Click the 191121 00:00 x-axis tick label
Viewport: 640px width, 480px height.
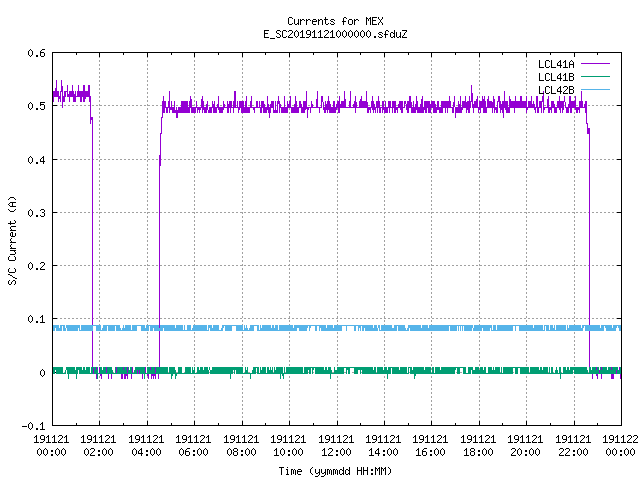coord(51,445)
